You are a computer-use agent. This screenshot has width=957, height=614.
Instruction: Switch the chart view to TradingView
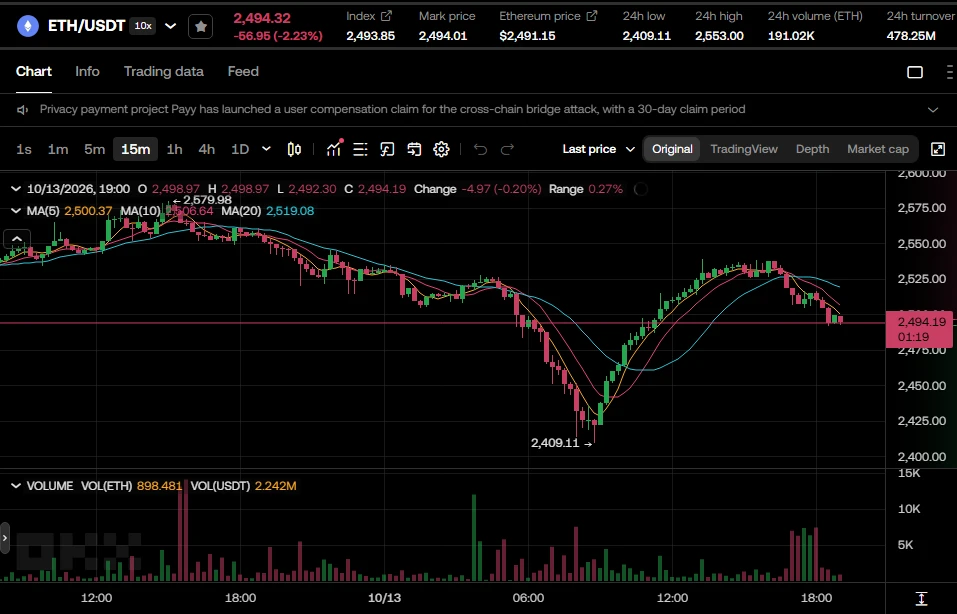(x=744, y=150)
